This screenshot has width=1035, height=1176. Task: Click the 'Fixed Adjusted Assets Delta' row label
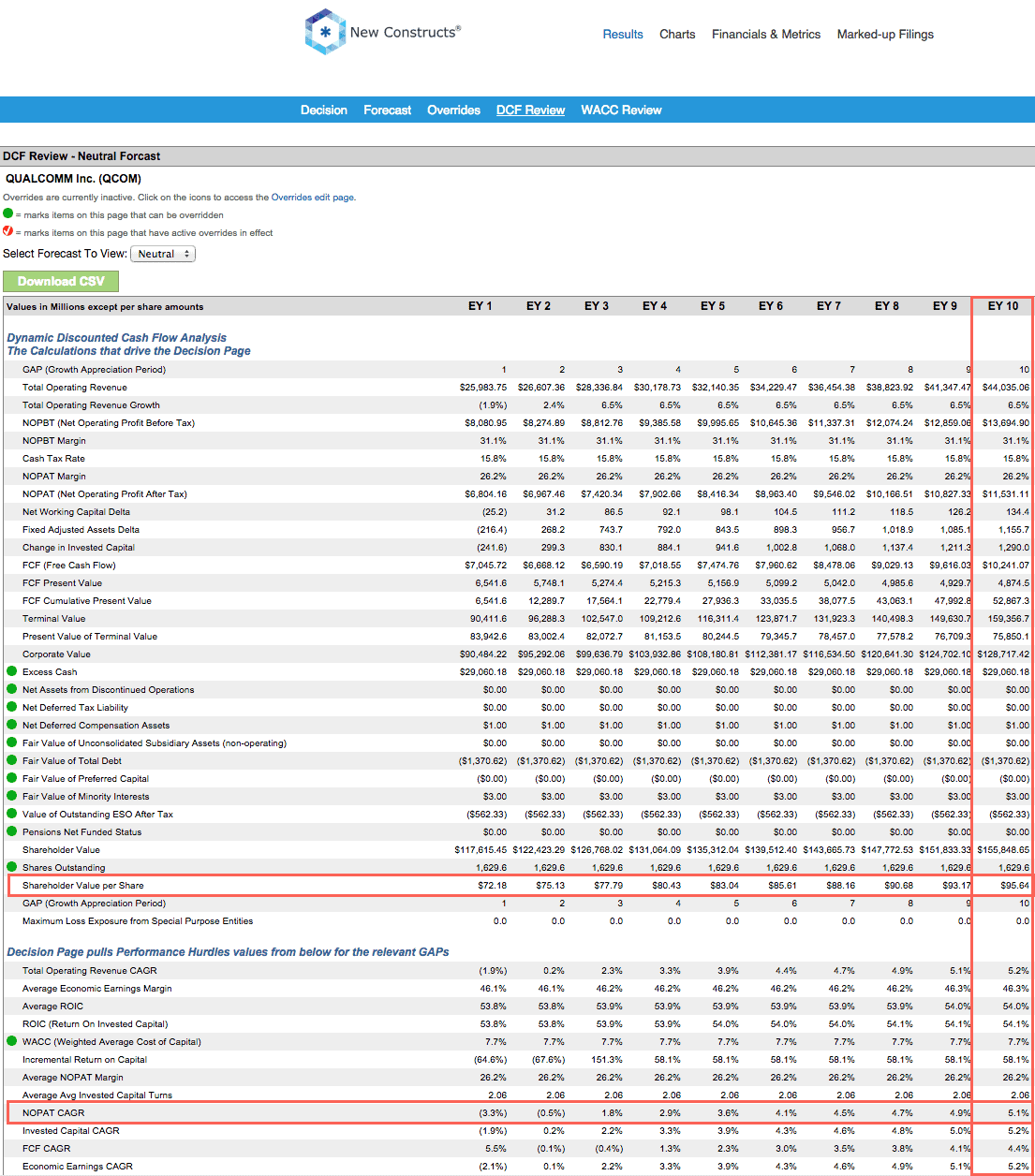click(x=81, y=530)
